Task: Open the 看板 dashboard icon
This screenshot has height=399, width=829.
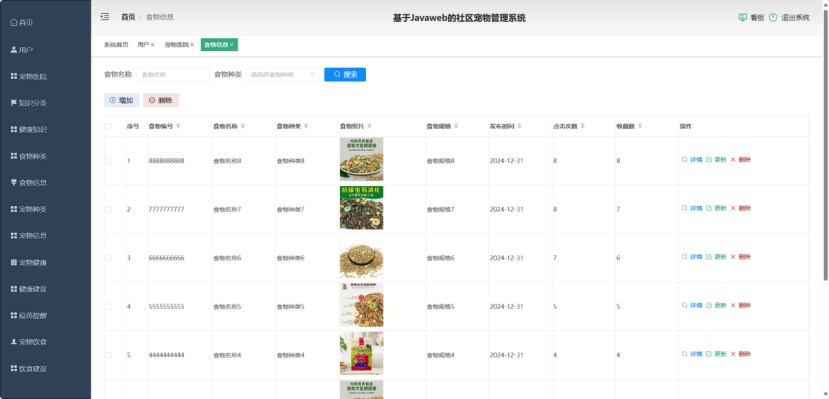Action: point(742,17)
